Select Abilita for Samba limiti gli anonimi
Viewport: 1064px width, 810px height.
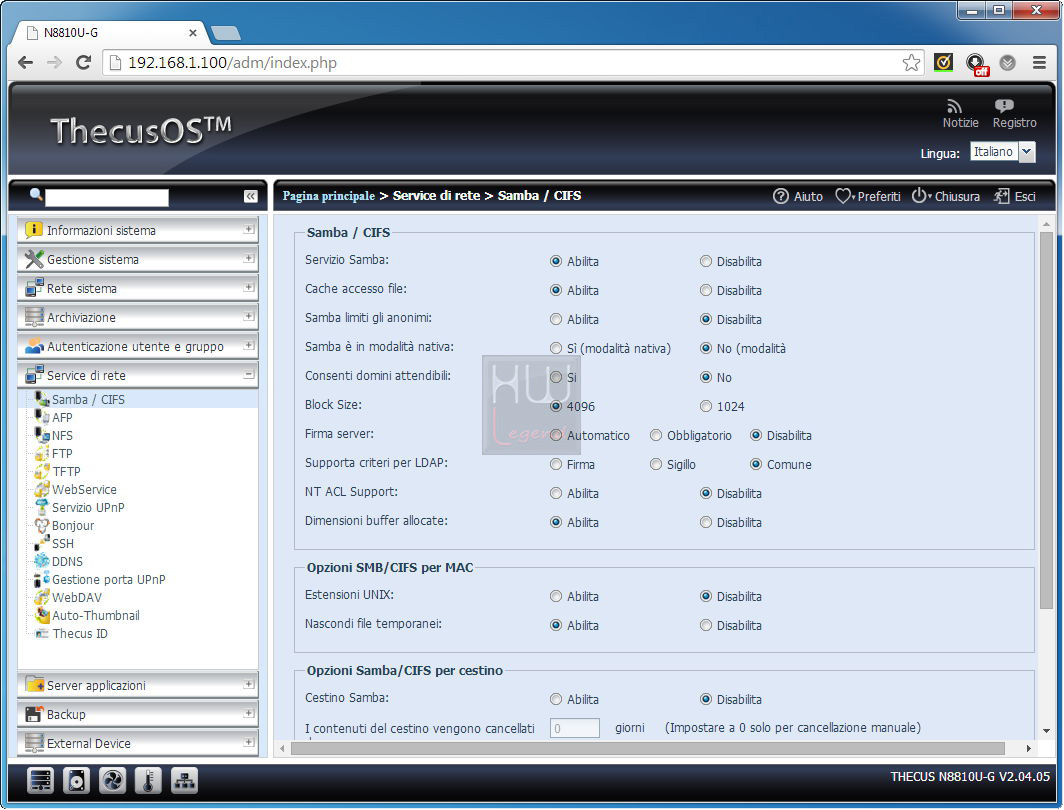coord(556,319)
